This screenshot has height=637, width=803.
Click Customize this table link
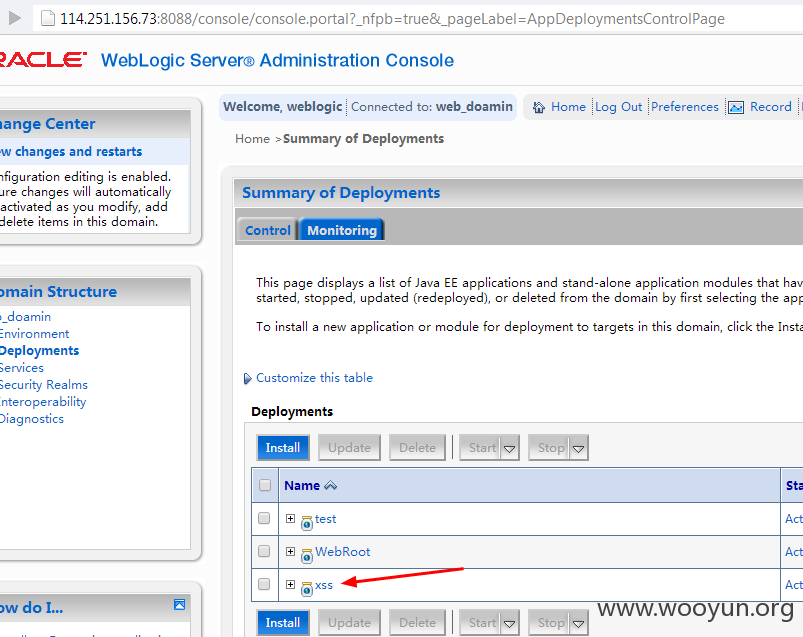coord(314,377)
